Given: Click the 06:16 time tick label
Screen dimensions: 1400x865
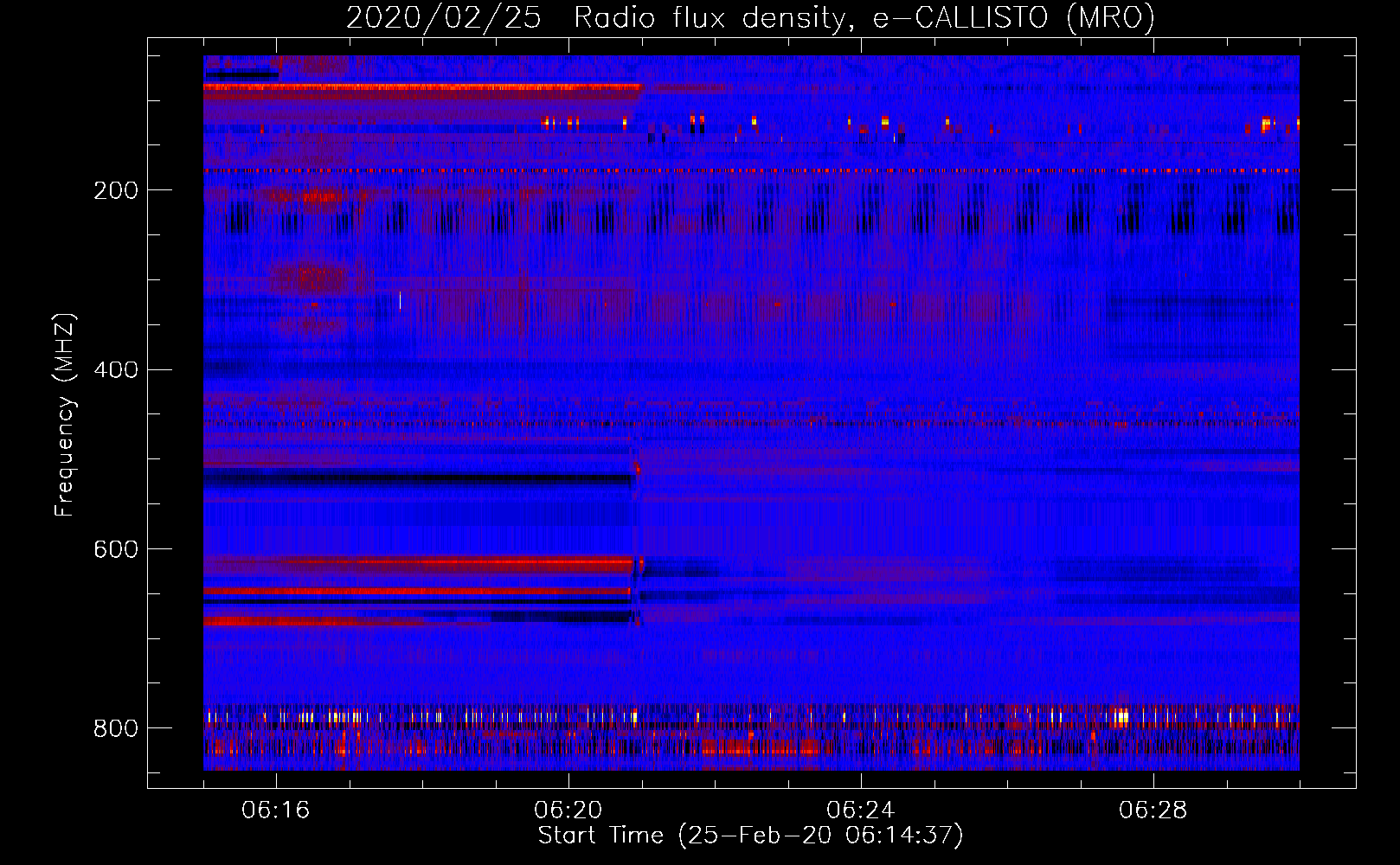Looking at the screenshot, I should 276,810.
